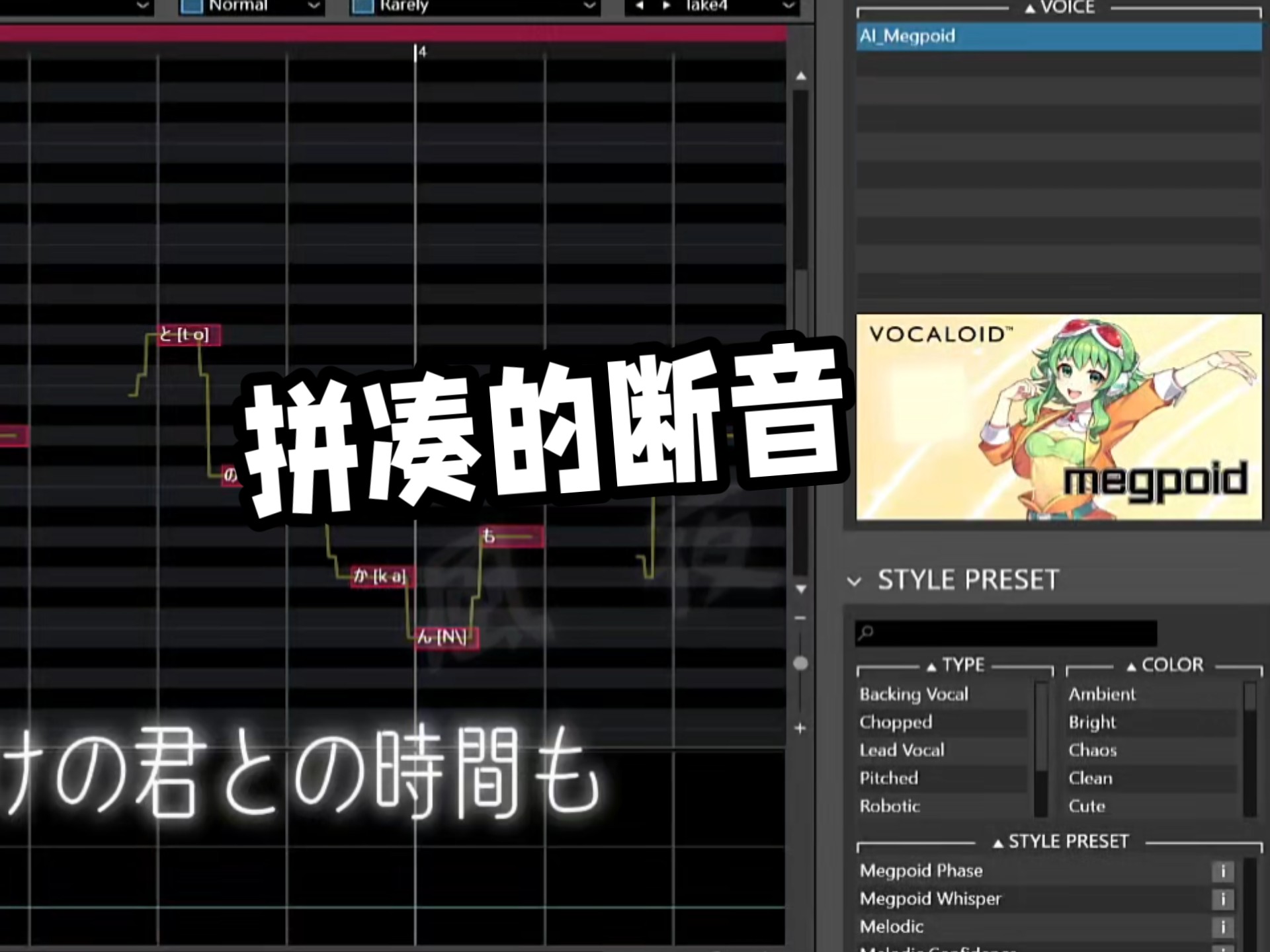Click the vertical zoom minus icon
This screenshot has width=1270, height=952.
tap(800, 618)
